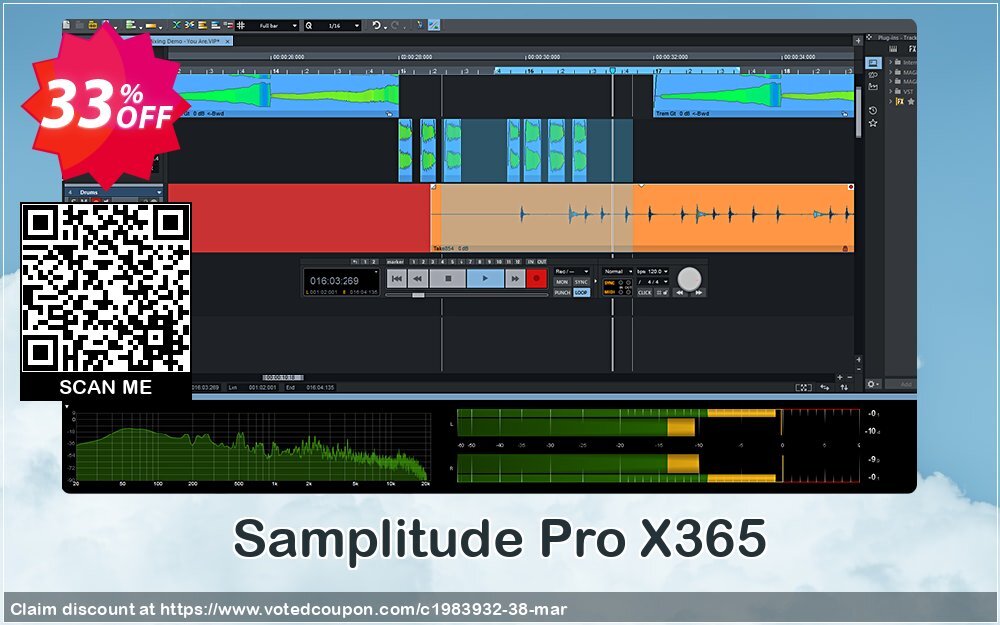Expand the FX favorites tree item

(891, 101)
